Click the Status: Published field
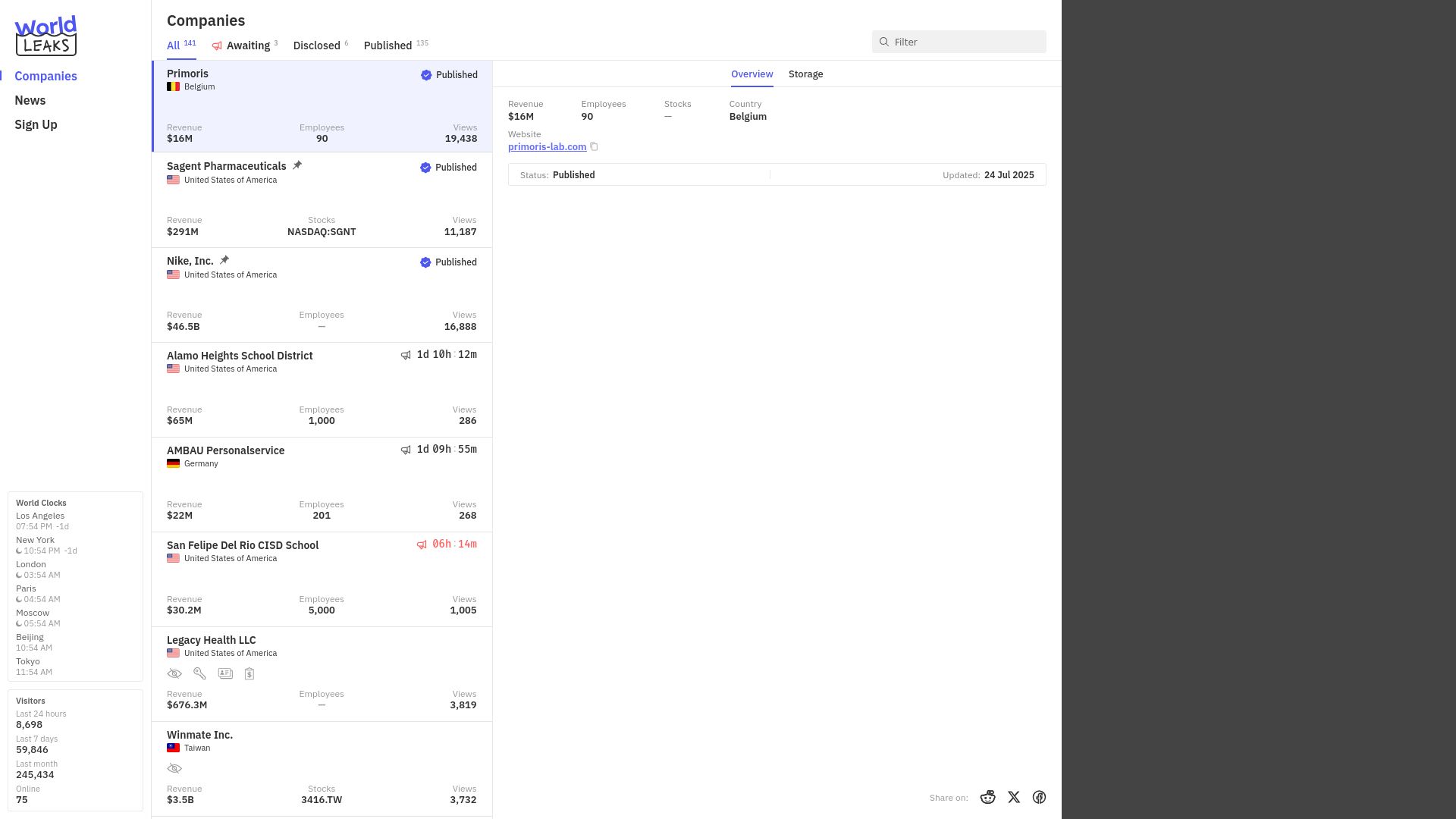Viewport: 1456px width, 819px height. [x=557, y=175]
